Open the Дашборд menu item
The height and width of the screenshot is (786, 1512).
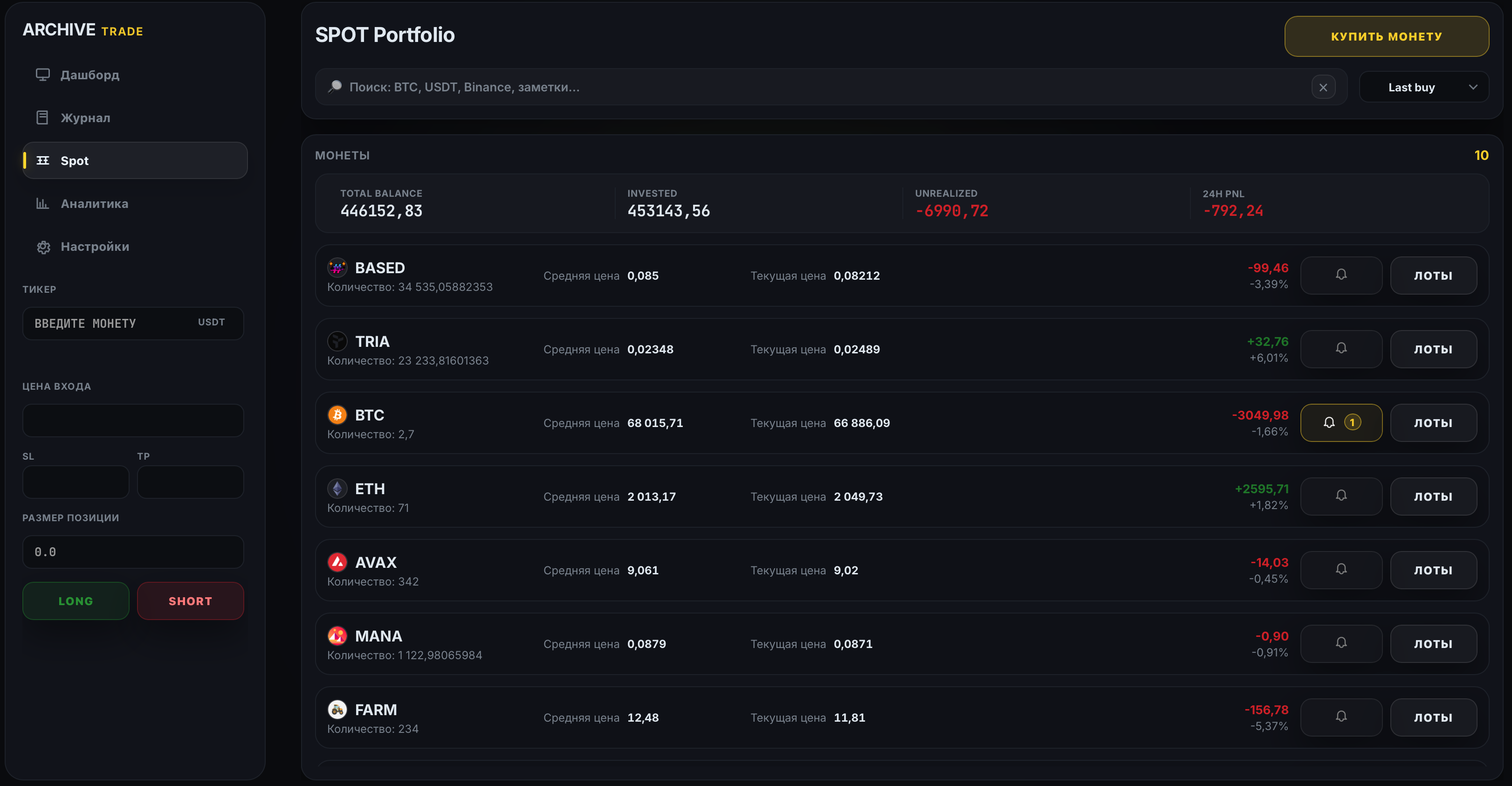tap(89, 75)
